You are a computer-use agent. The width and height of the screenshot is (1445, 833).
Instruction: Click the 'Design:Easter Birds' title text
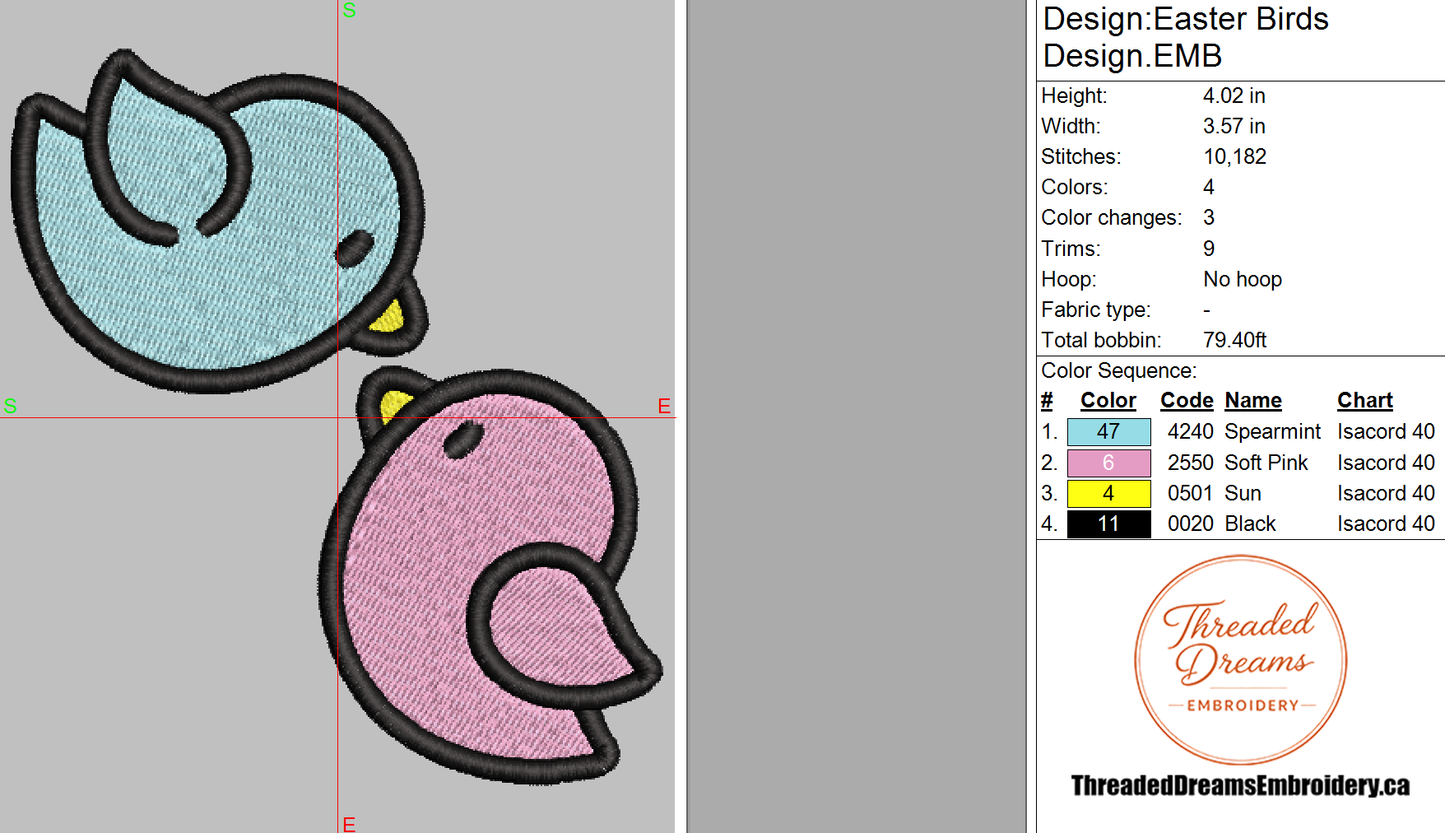point(1186,19)
